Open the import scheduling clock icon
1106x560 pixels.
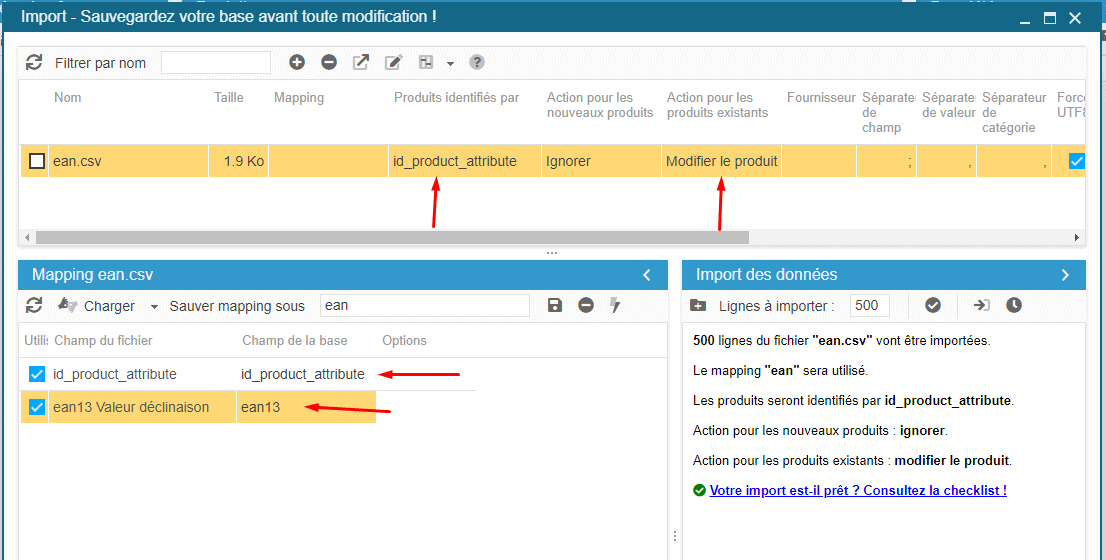(x=1014, y=305)
